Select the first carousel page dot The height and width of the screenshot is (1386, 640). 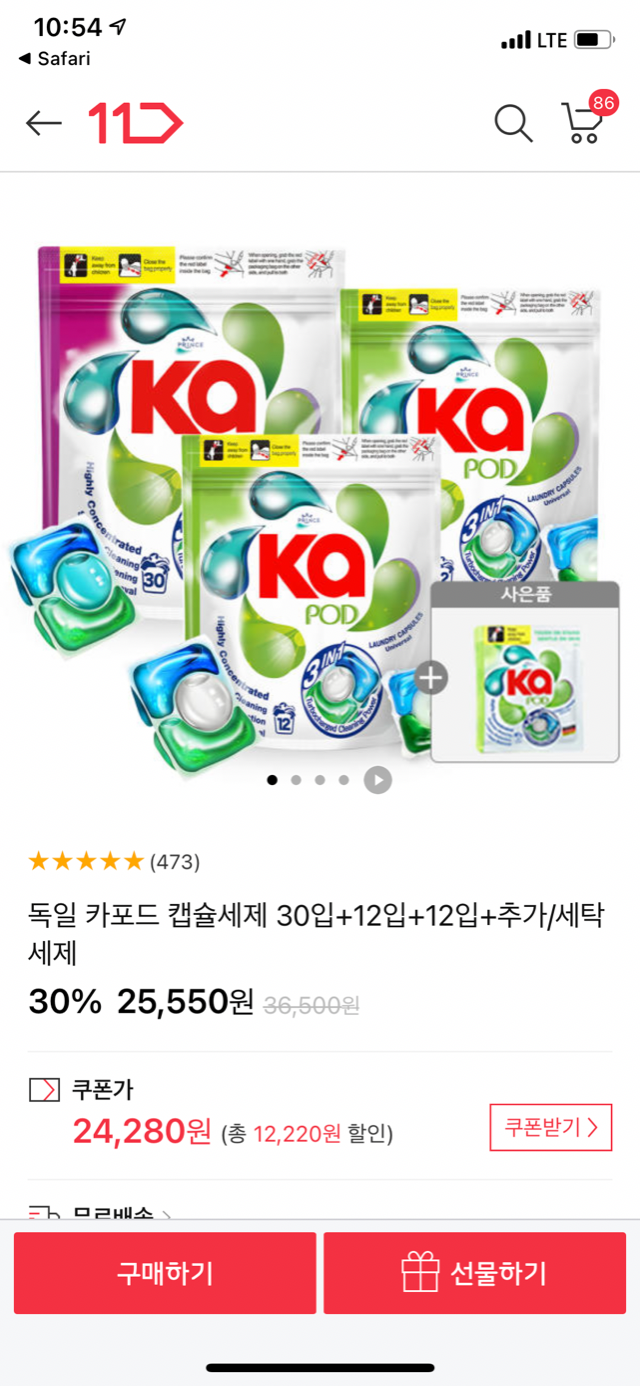pos(272,780)
